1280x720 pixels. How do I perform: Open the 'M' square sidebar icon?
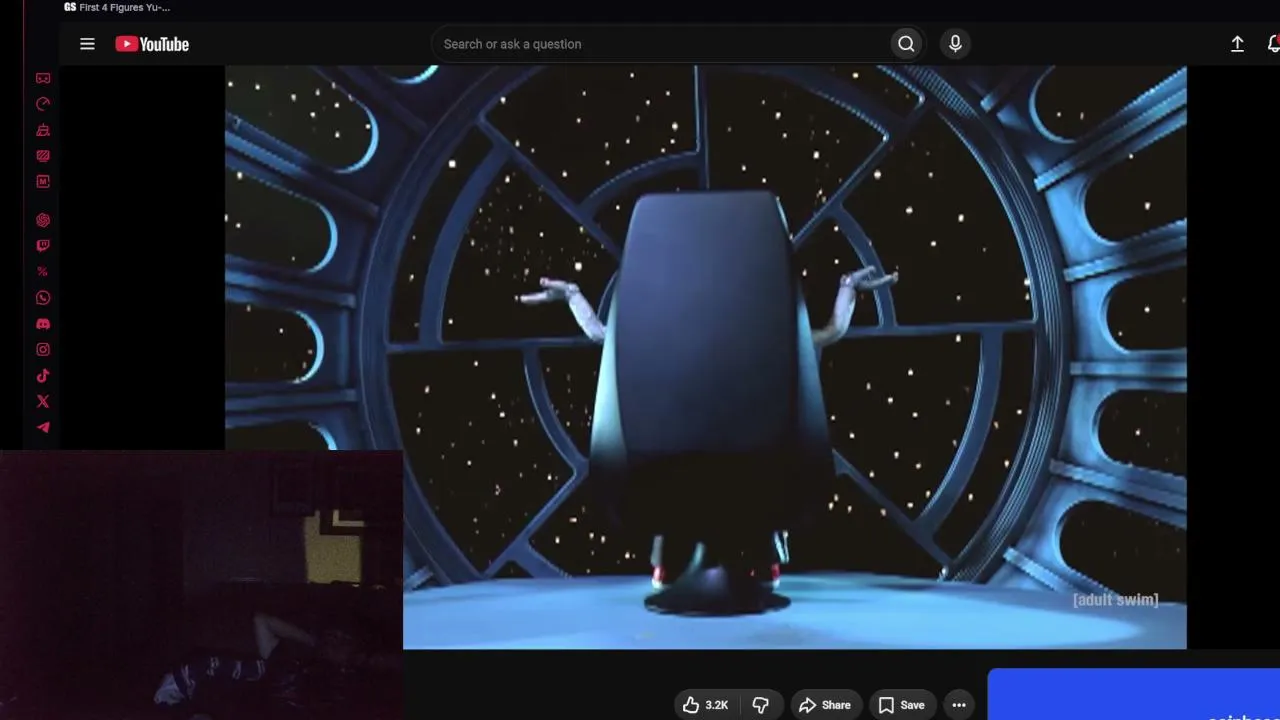click(x=43, y=182)
